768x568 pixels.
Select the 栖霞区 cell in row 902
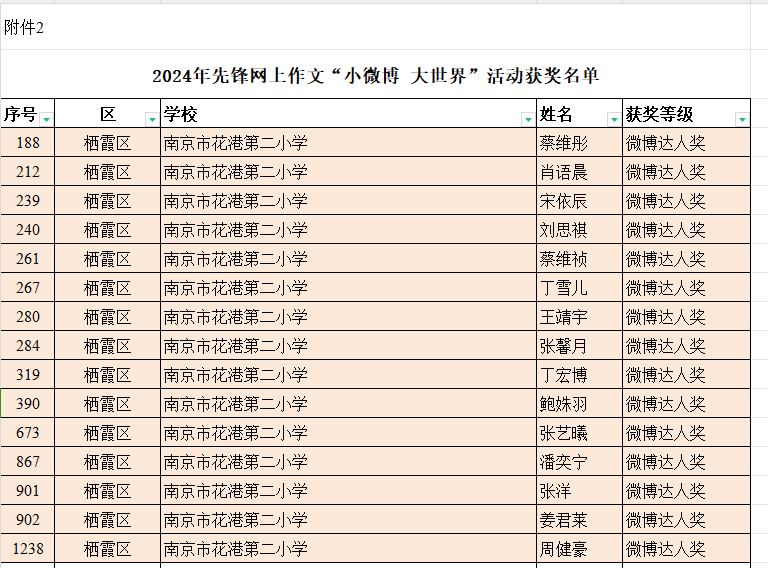107,520
